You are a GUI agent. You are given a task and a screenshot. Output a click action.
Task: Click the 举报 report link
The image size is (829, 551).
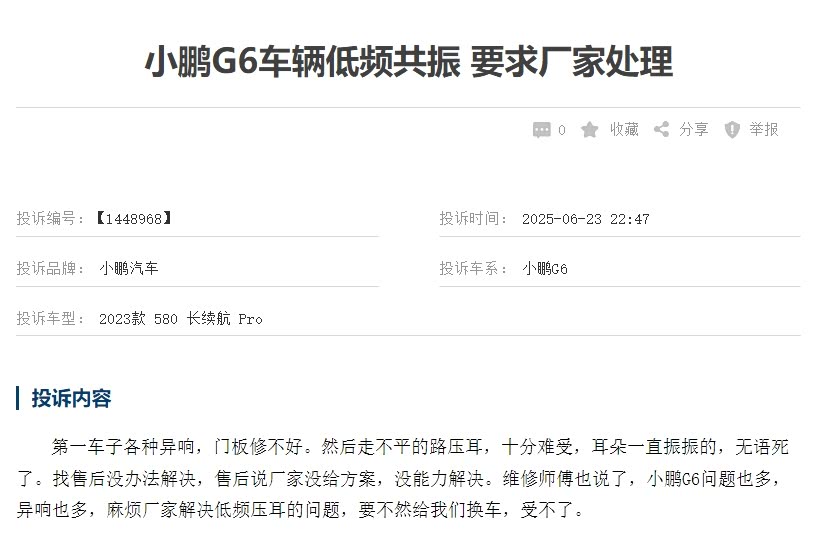coord(764,129)
